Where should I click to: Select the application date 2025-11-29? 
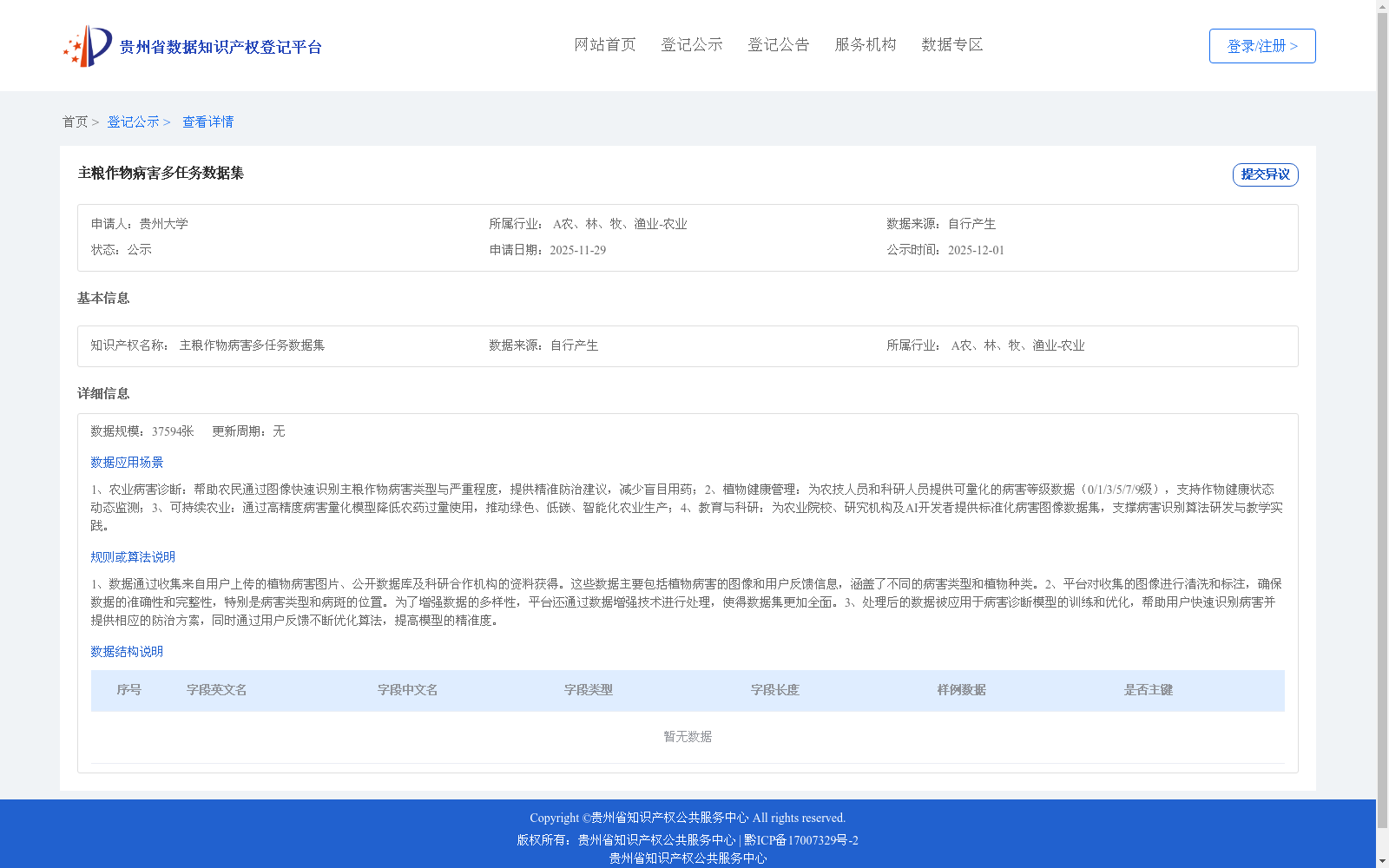point(578,250)
